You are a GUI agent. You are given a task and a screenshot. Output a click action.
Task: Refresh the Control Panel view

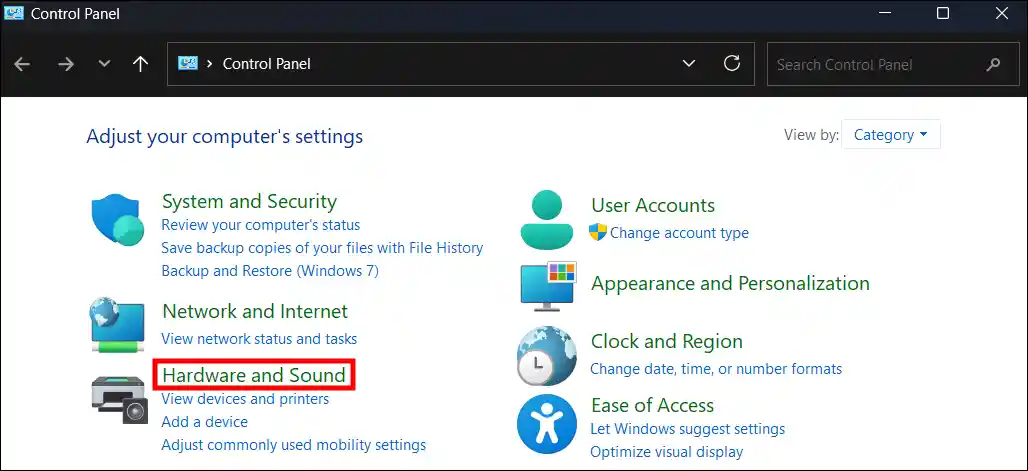tap(732, 63)
